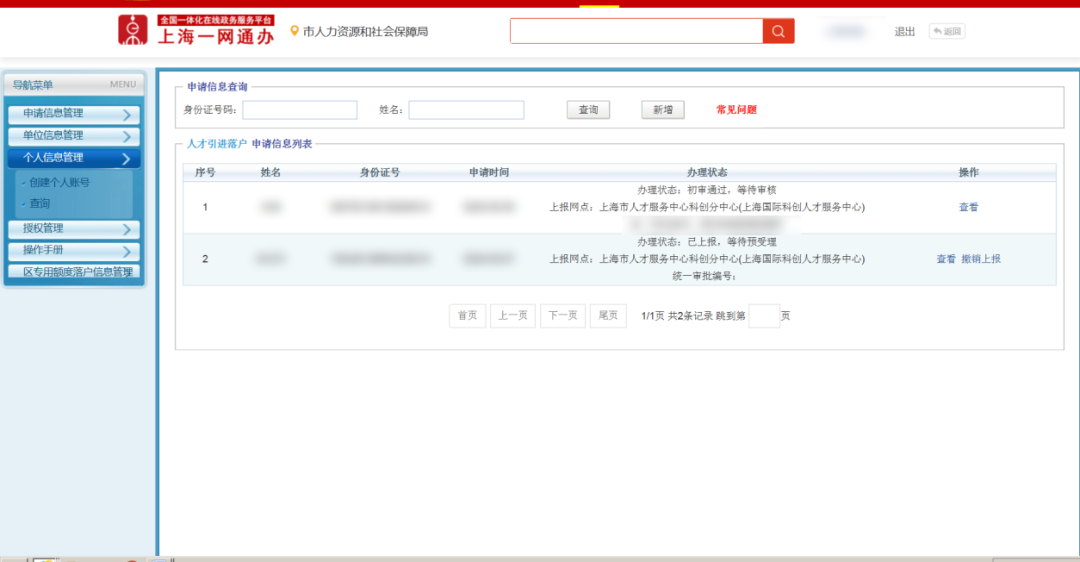Image resolution: width=1080 pixels, height=562 pixels.
Task: Click chevron arrow on 单位信息管理
Action: [x=126, y=136]
